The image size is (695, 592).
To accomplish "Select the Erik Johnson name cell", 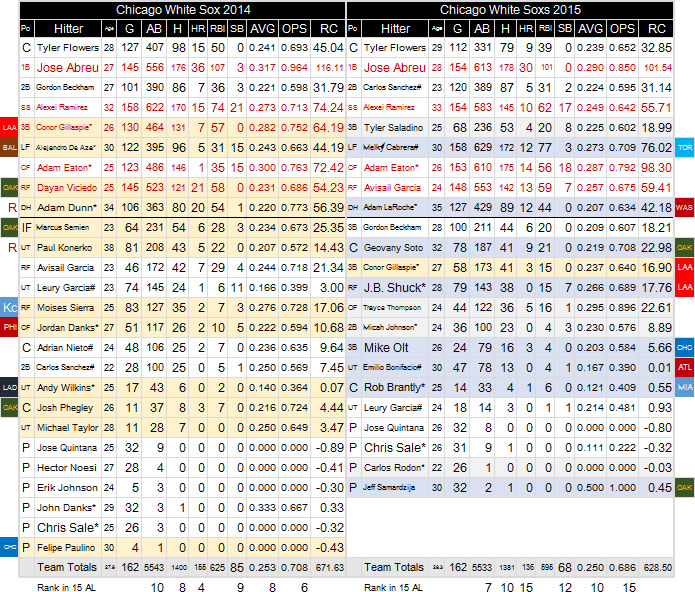I will pyautogui.click(x=67, y=487).
